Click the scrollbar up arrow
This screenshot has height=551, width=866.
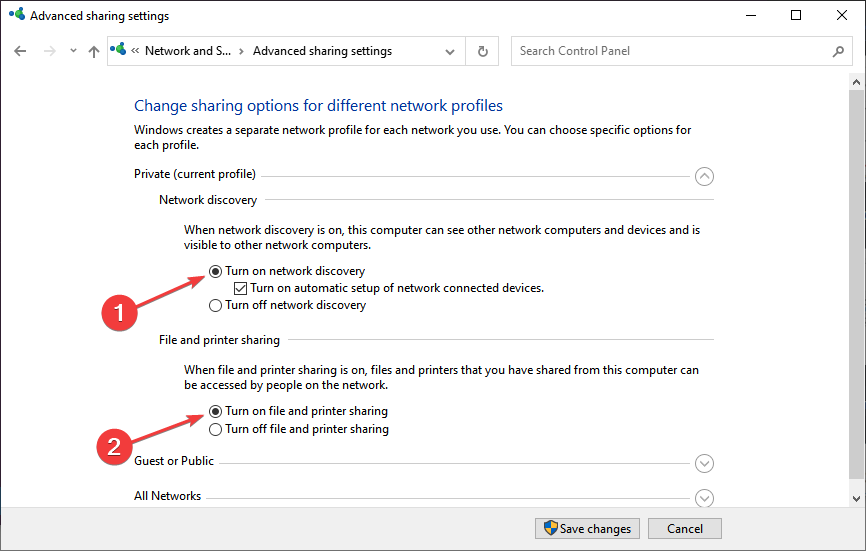point(857,82)
